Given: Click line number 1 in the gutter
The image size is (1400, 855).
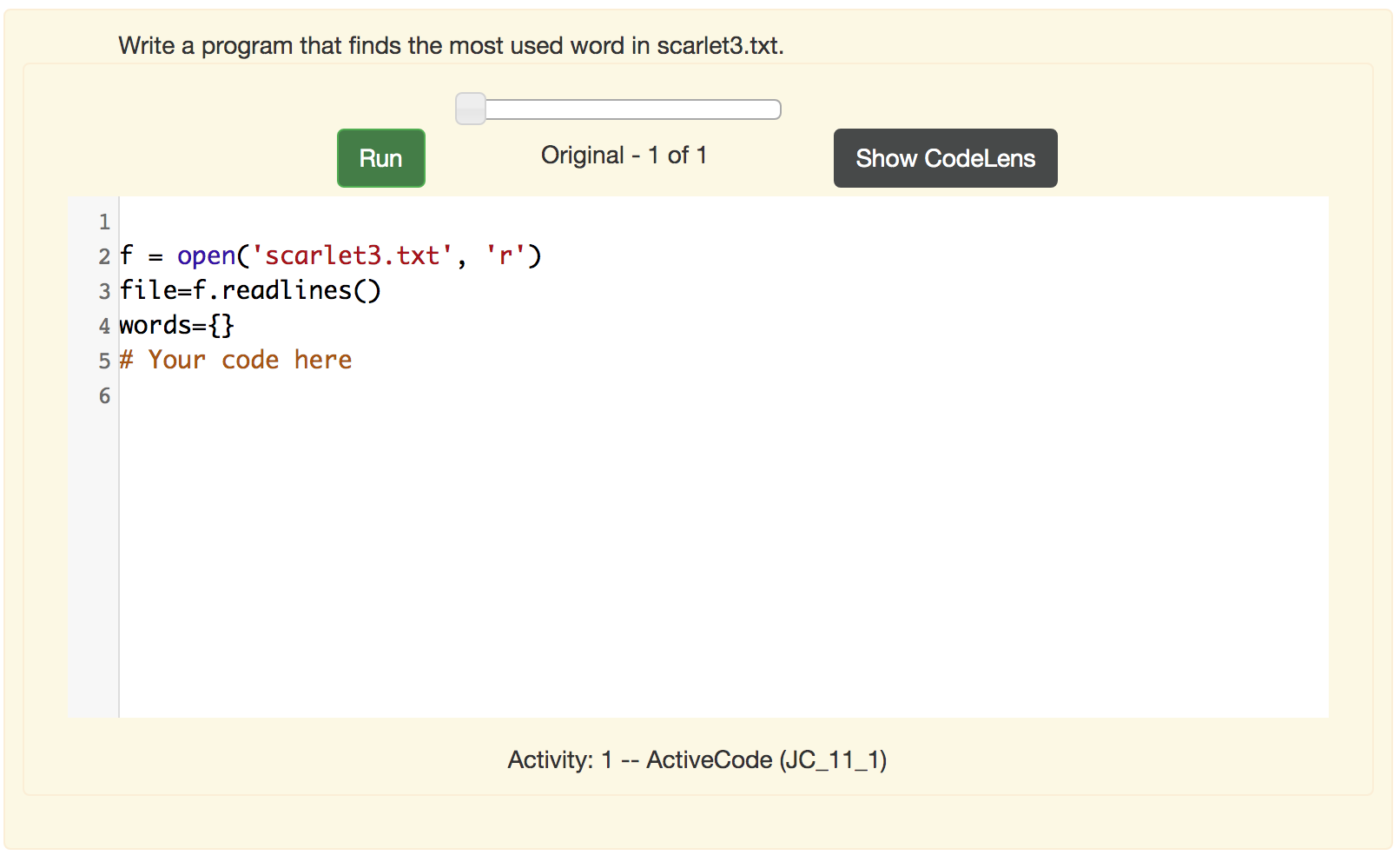Looking at the screenshot, I should (x=104, y=222).
